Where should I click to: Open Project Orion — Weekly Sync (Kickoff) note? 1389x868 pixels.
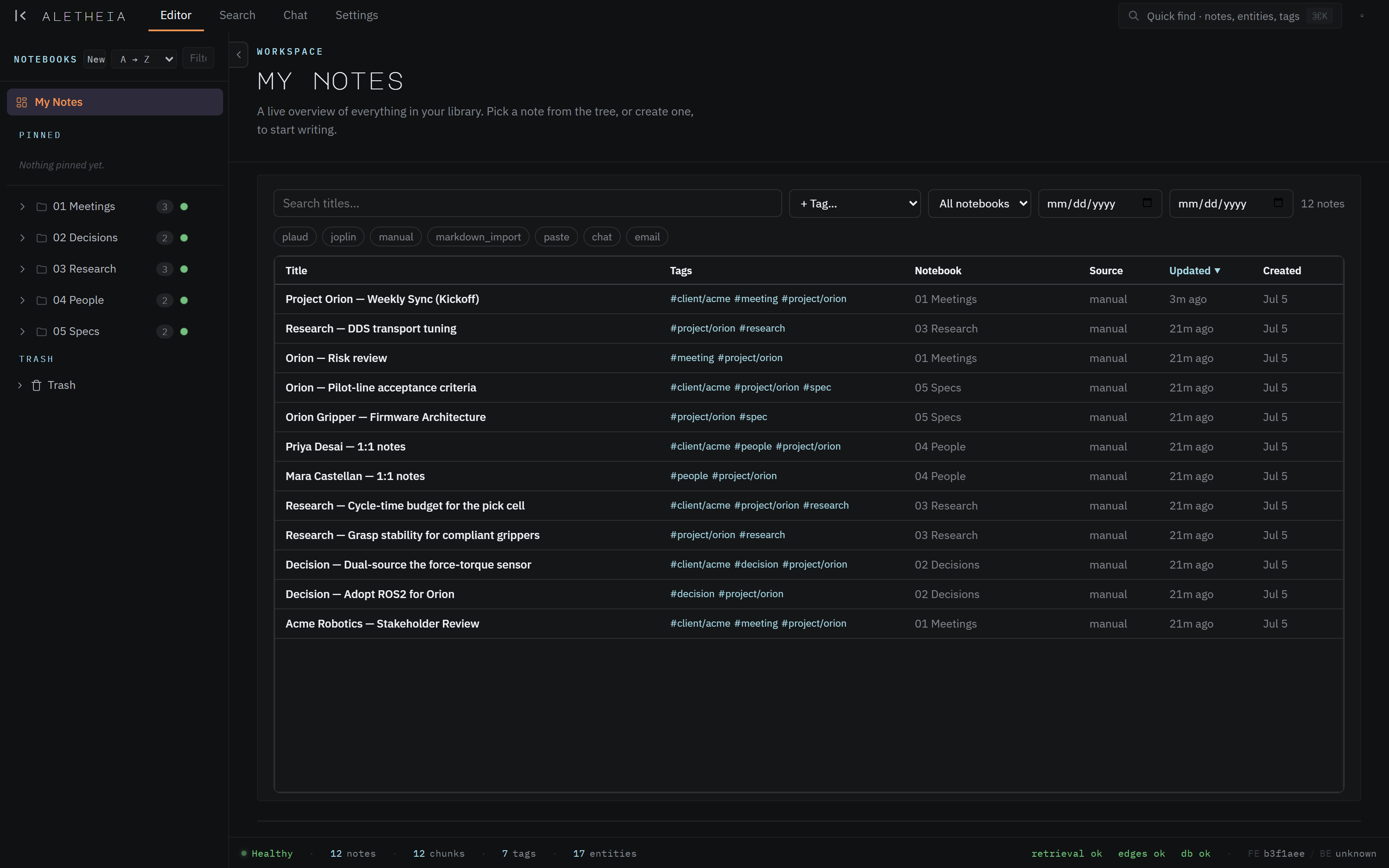point(382,299)
